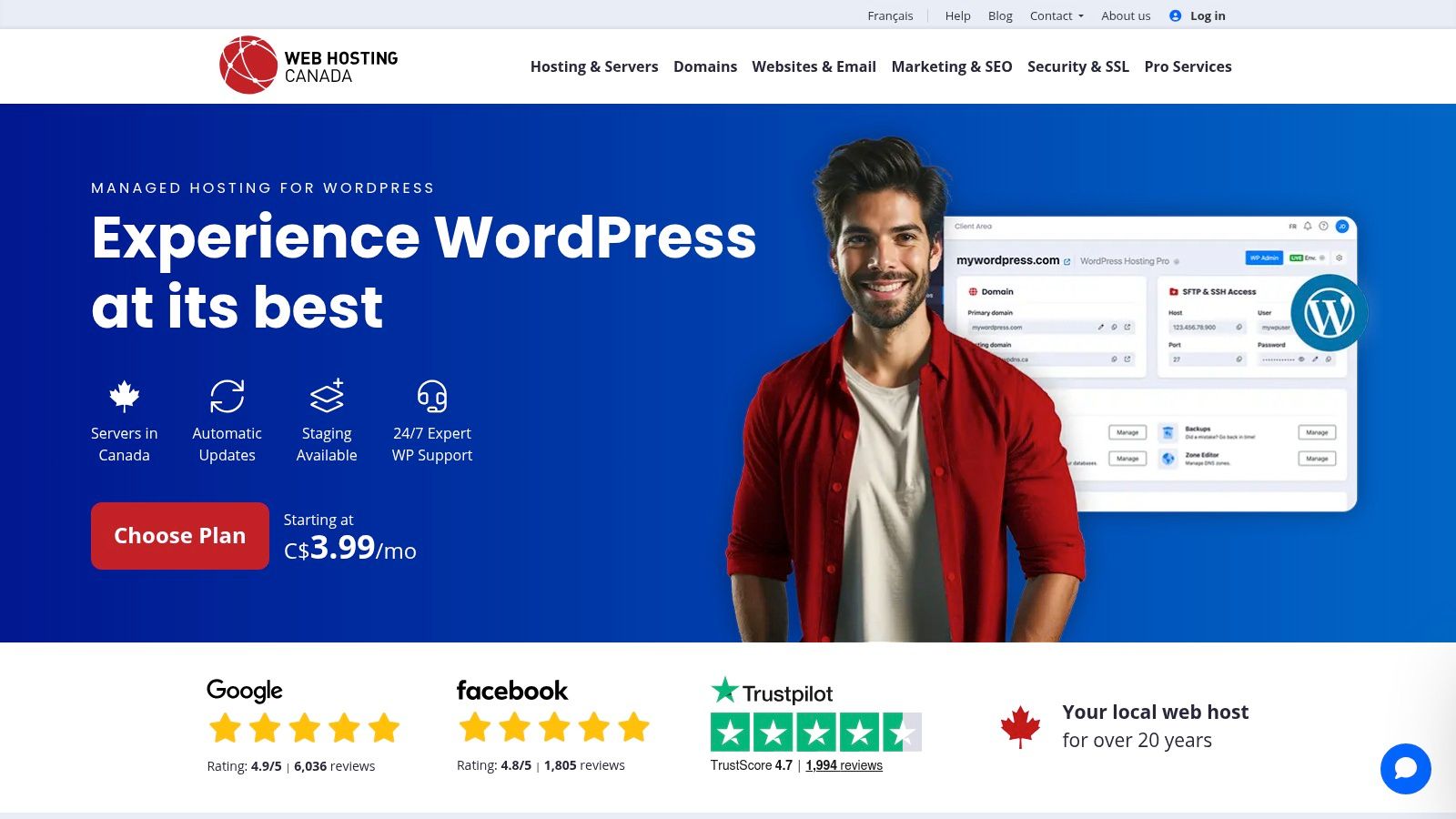Click the Log in user icon
This screenshot has height=819, width=1456.
[x=1177, y=15]
